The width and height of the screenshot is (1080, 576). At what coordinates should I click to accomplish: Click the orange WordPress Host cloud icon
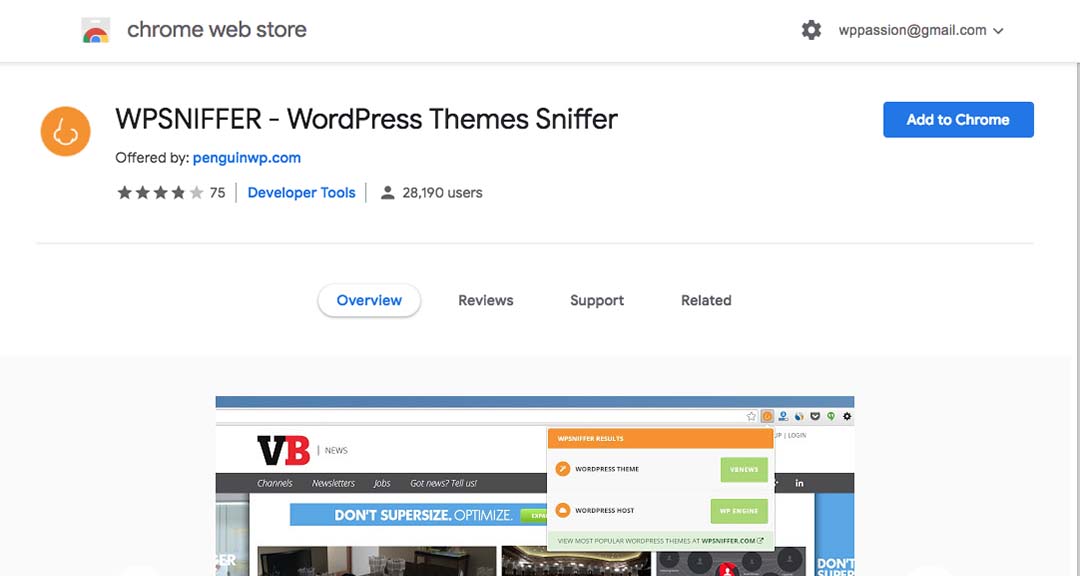tap(563, 510)
